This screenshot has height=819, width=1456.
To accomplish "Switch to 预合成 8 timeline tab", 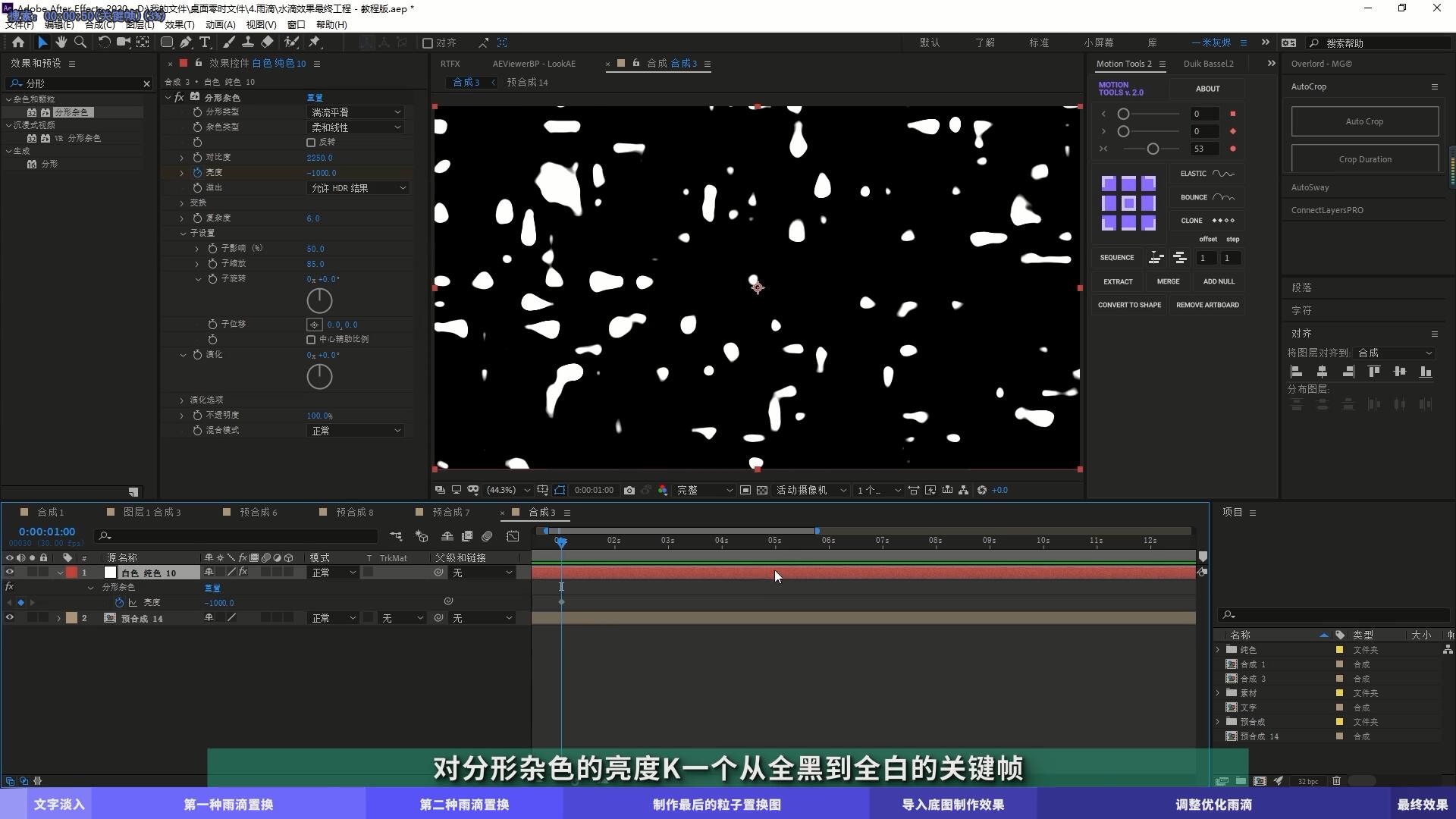I will coord(354,513).
